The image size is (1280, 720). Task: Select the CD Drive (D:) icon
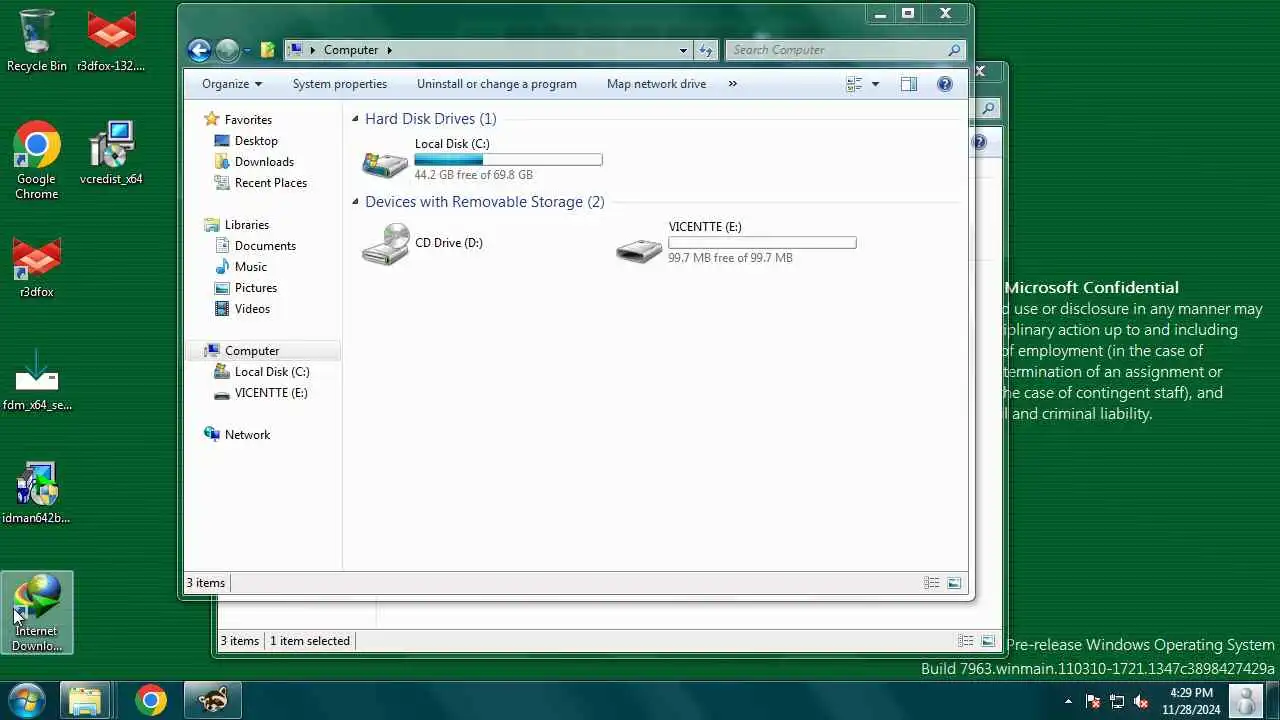(x=385, y=244)
